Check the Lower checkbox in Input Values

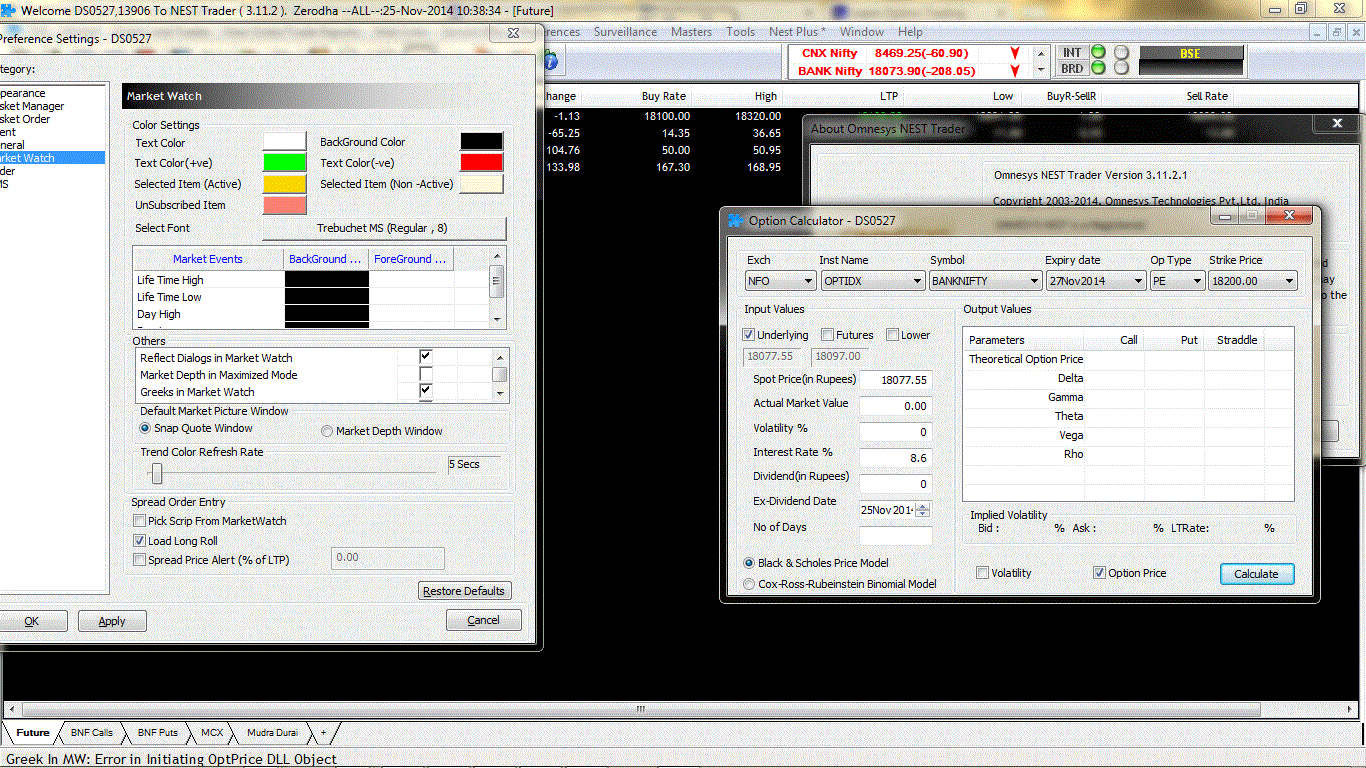[x=892, y=335]
